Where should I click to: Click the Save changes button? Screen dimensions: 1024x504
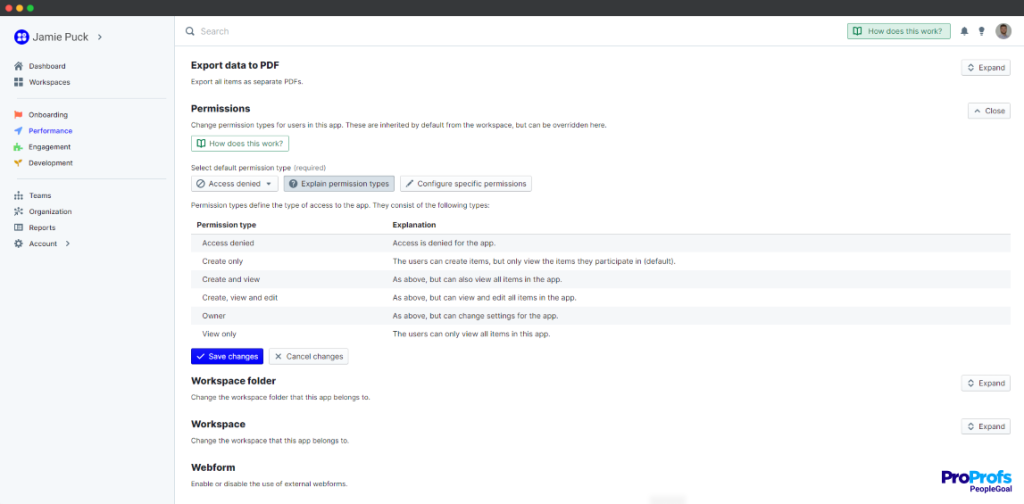(x=227, y=356)
